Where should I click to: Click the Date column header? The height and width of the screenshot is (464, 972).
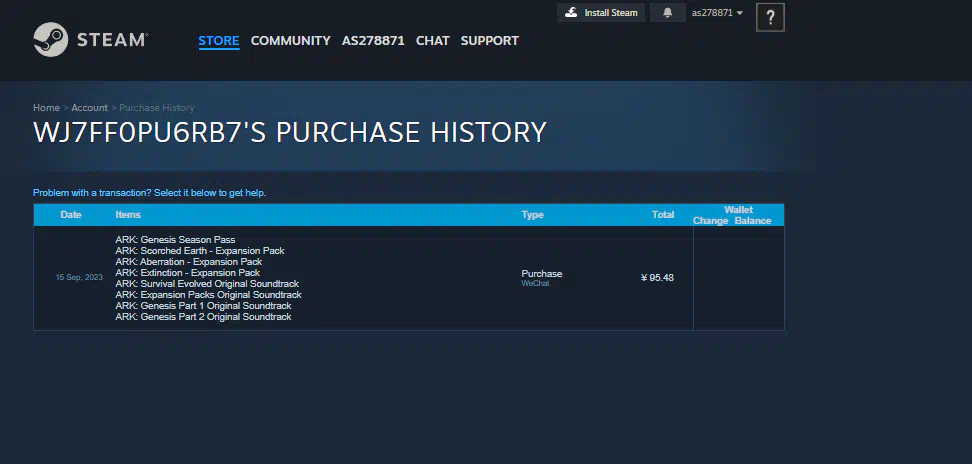pyautogui.click(x=71, y=215)
